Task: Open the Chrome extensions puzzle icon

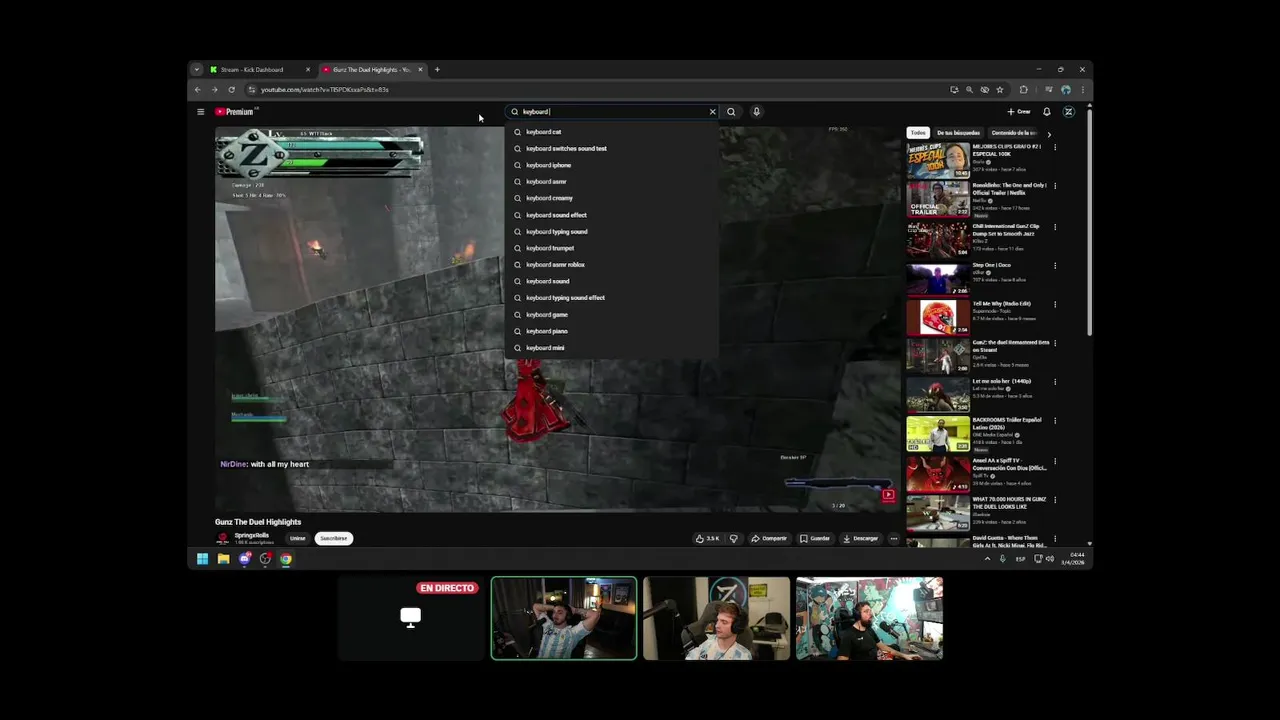Action: (x=1023, y=89)
